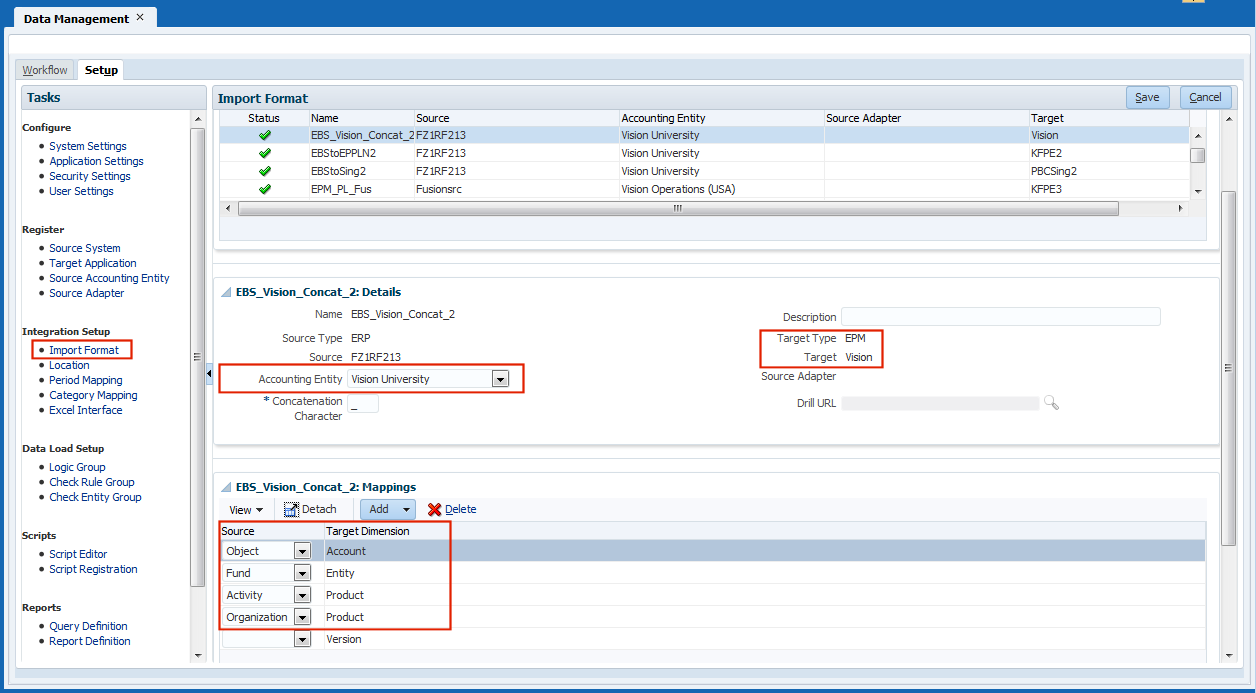Open the View menu in Mappings

tap(245, 509)
